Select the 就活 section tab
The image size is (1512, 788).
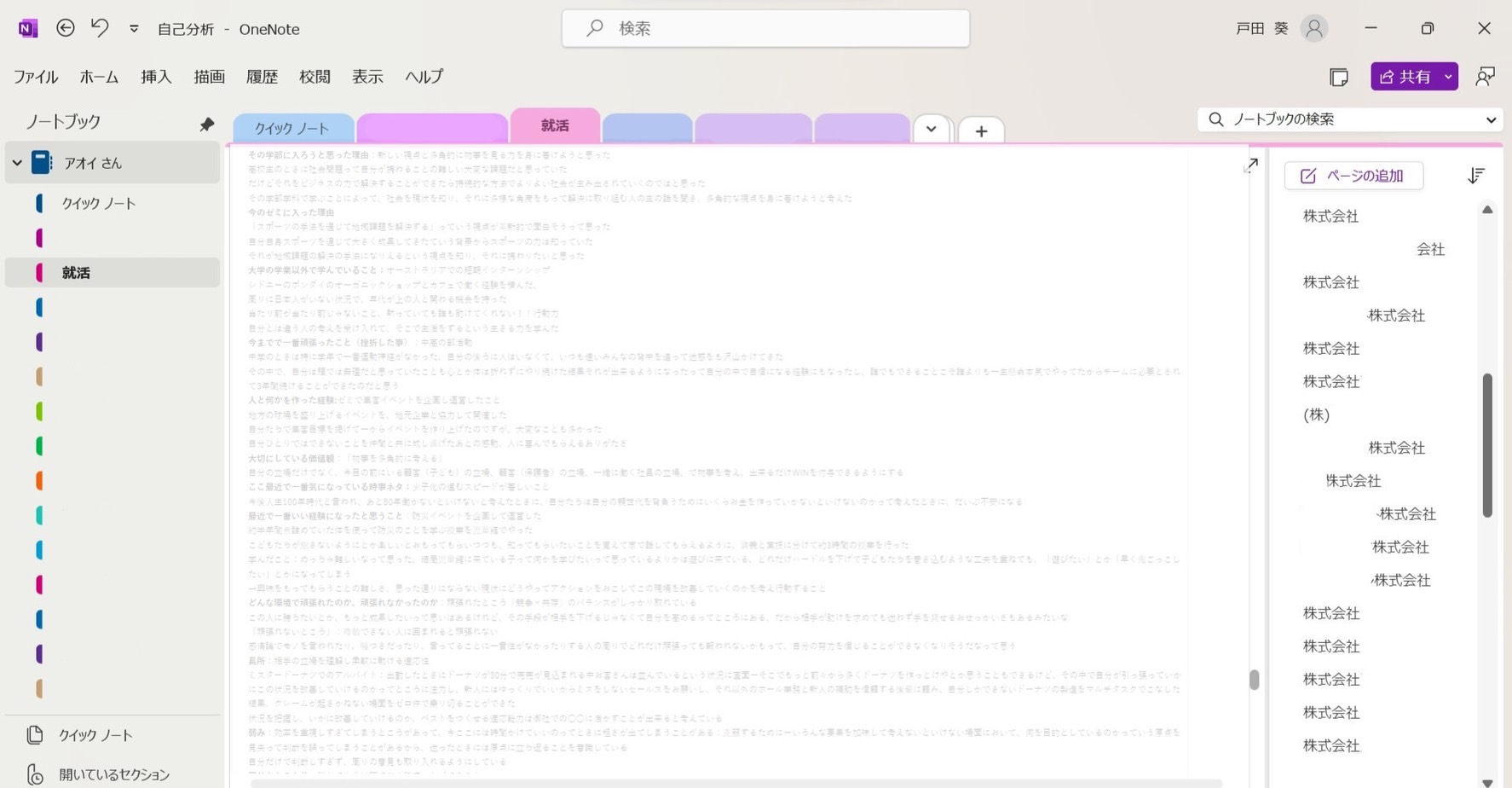[x=555, y=125]
